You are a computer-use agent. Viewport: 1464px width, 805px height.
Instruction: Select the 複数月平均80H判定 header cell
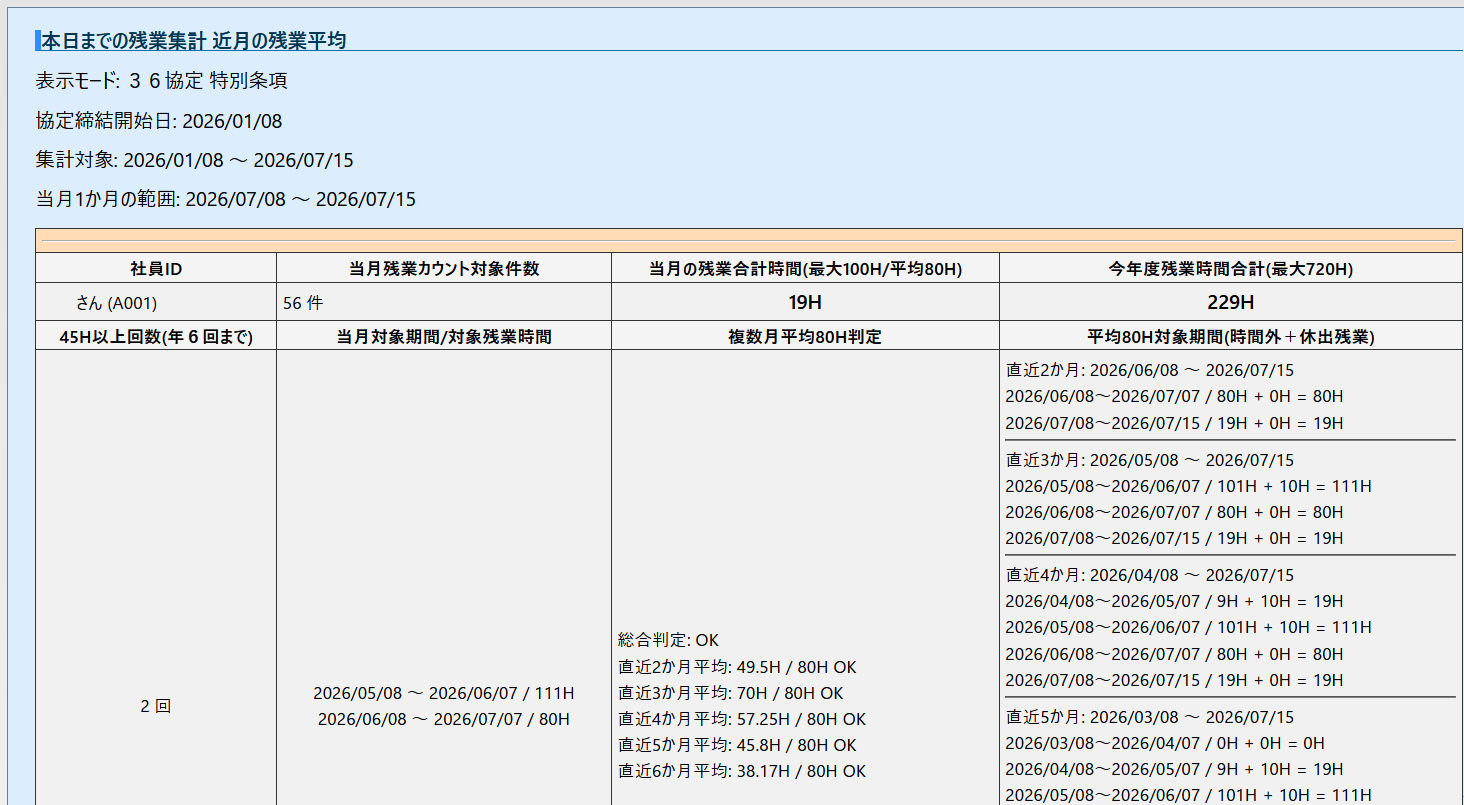coord(805,337)
